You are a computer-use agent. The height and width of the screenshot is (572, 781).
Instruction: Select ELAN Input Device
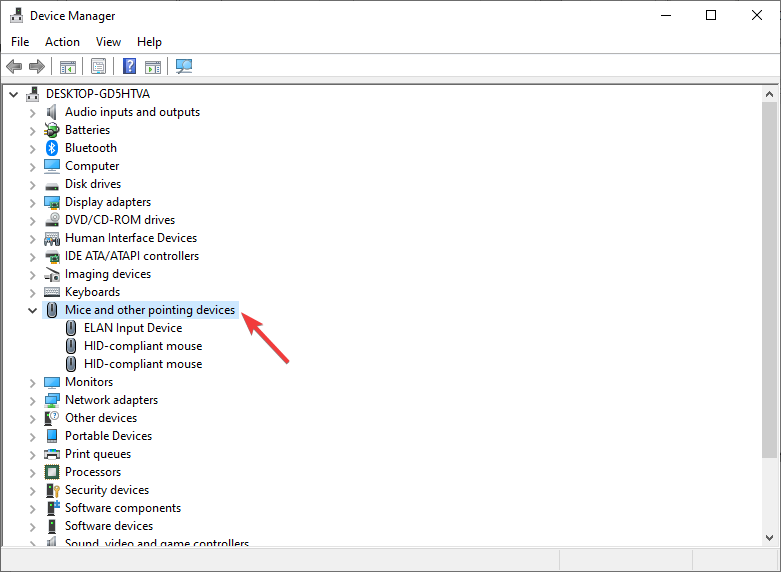pos(133,328)
